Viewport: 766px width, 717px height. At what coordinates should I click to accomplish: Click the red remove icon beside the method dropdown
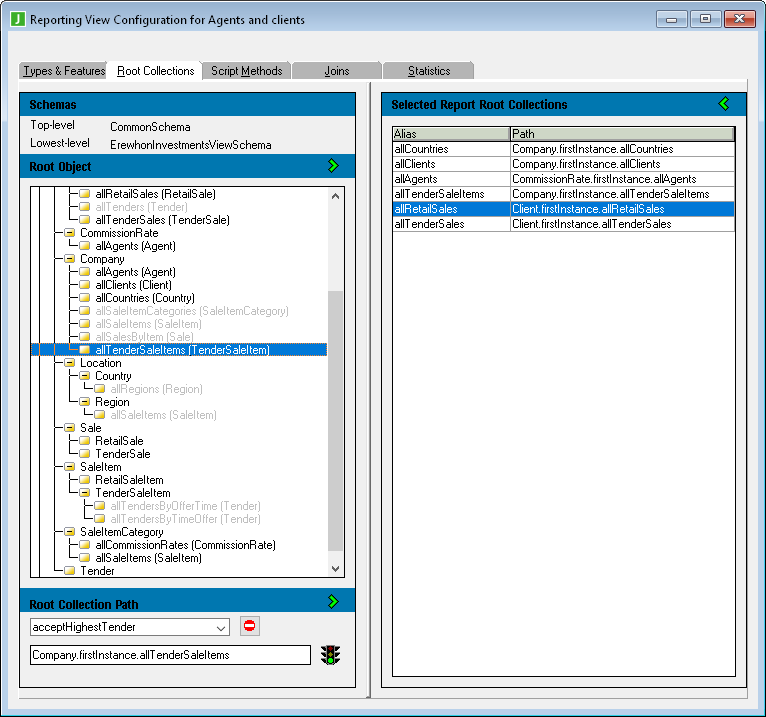coord(250,626)
